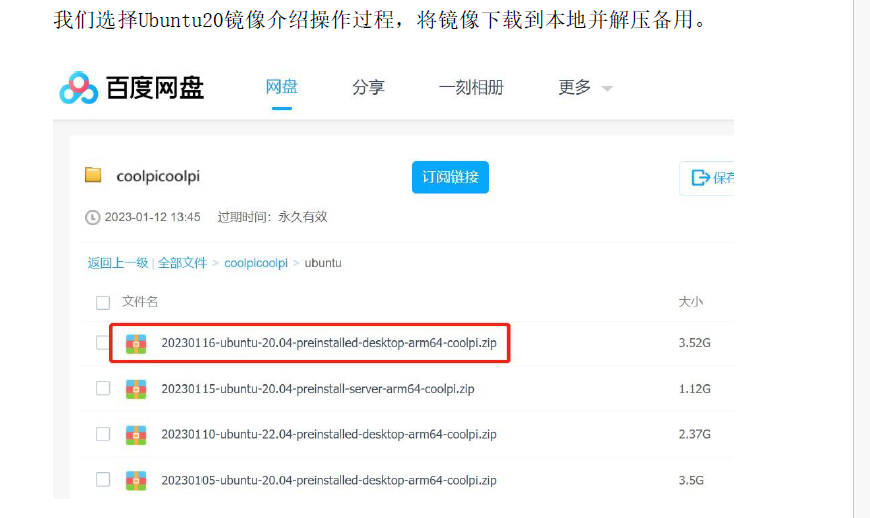Image resolution: width=870 pixels, height=518 pixels.
Task: Click the ubuntu breadcrumb text
Action: click(323, 263)
